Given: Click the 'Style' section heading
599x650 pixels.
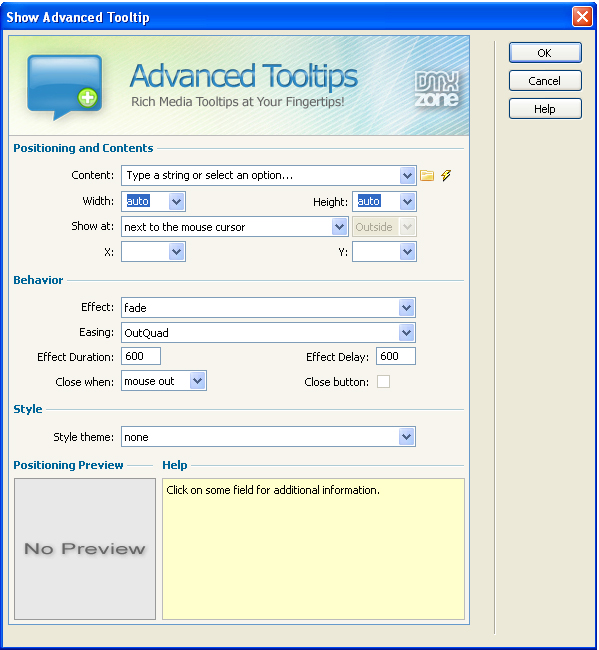Looking at the screenshot, I should click(x=28, y=409).
